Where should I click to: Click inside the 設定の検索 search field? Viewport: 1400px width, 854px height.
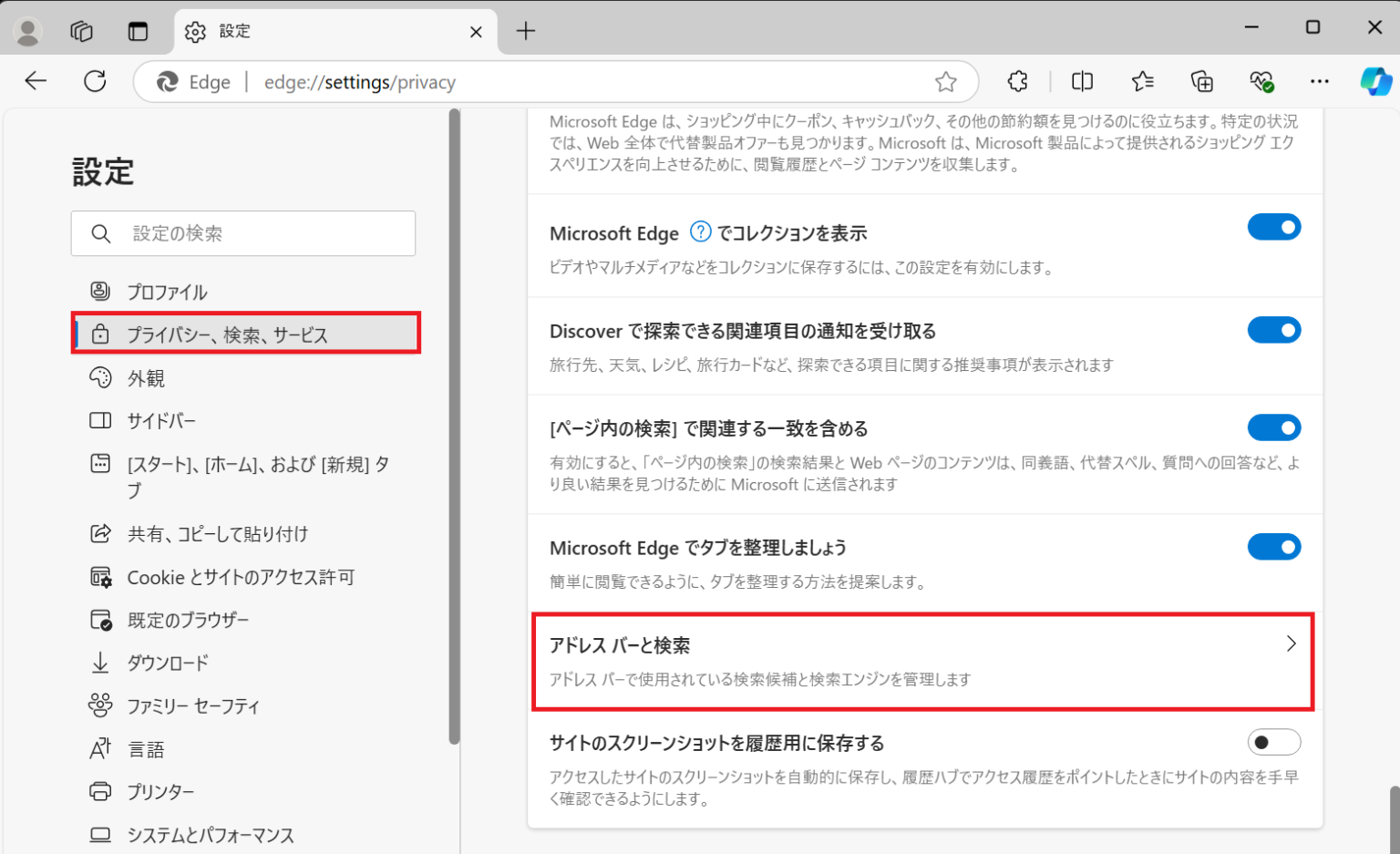pos(243,233)
